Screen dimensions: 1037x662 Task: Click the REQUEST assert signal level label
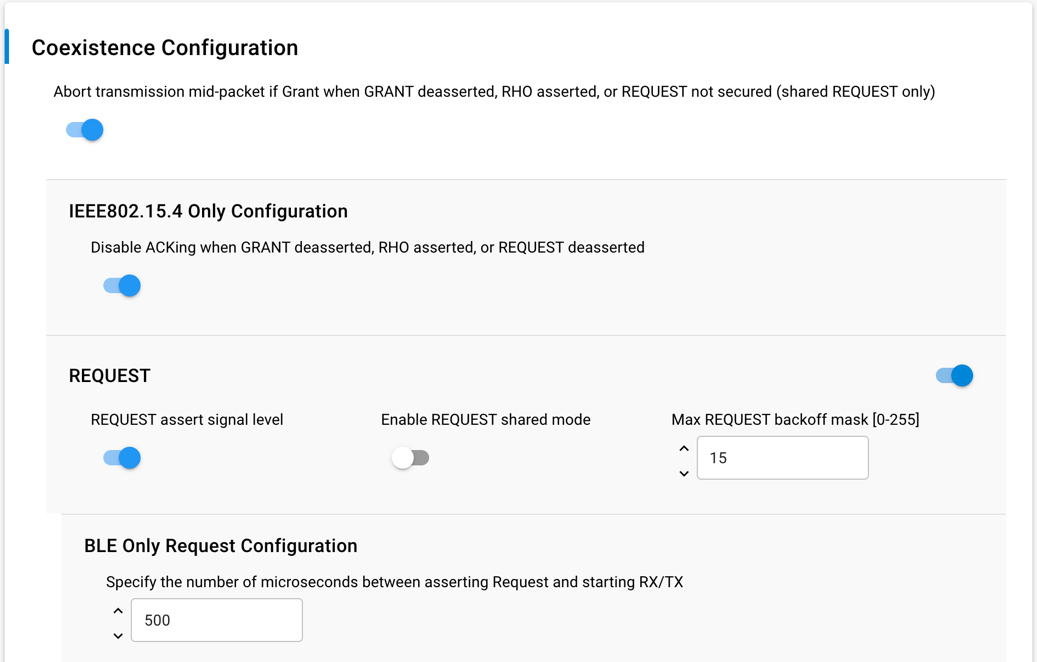point(187,420)
